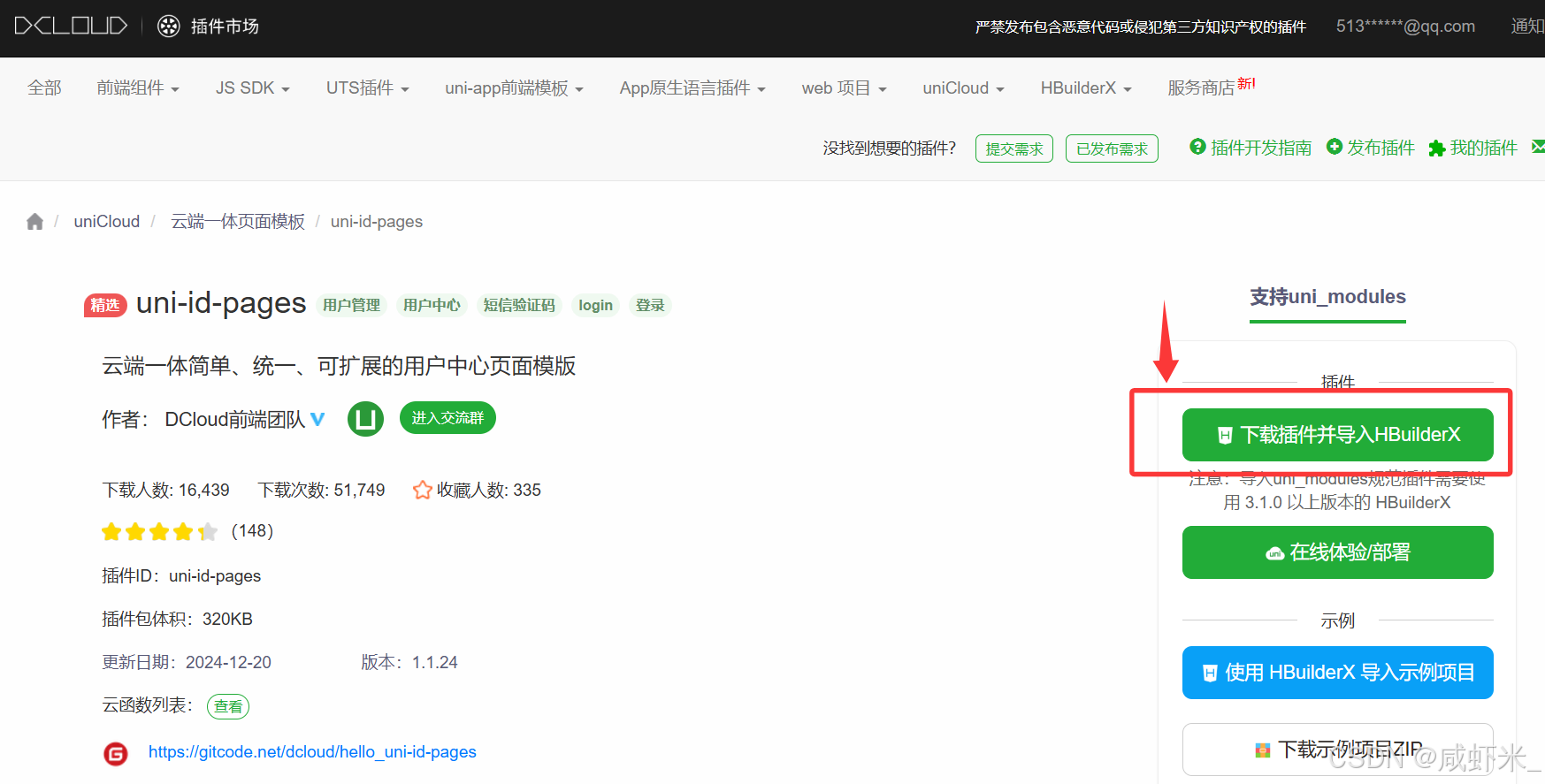The image size is (1545, 784).
Task: Click the 短信验证码 tag
Action: tap(519, 305)
